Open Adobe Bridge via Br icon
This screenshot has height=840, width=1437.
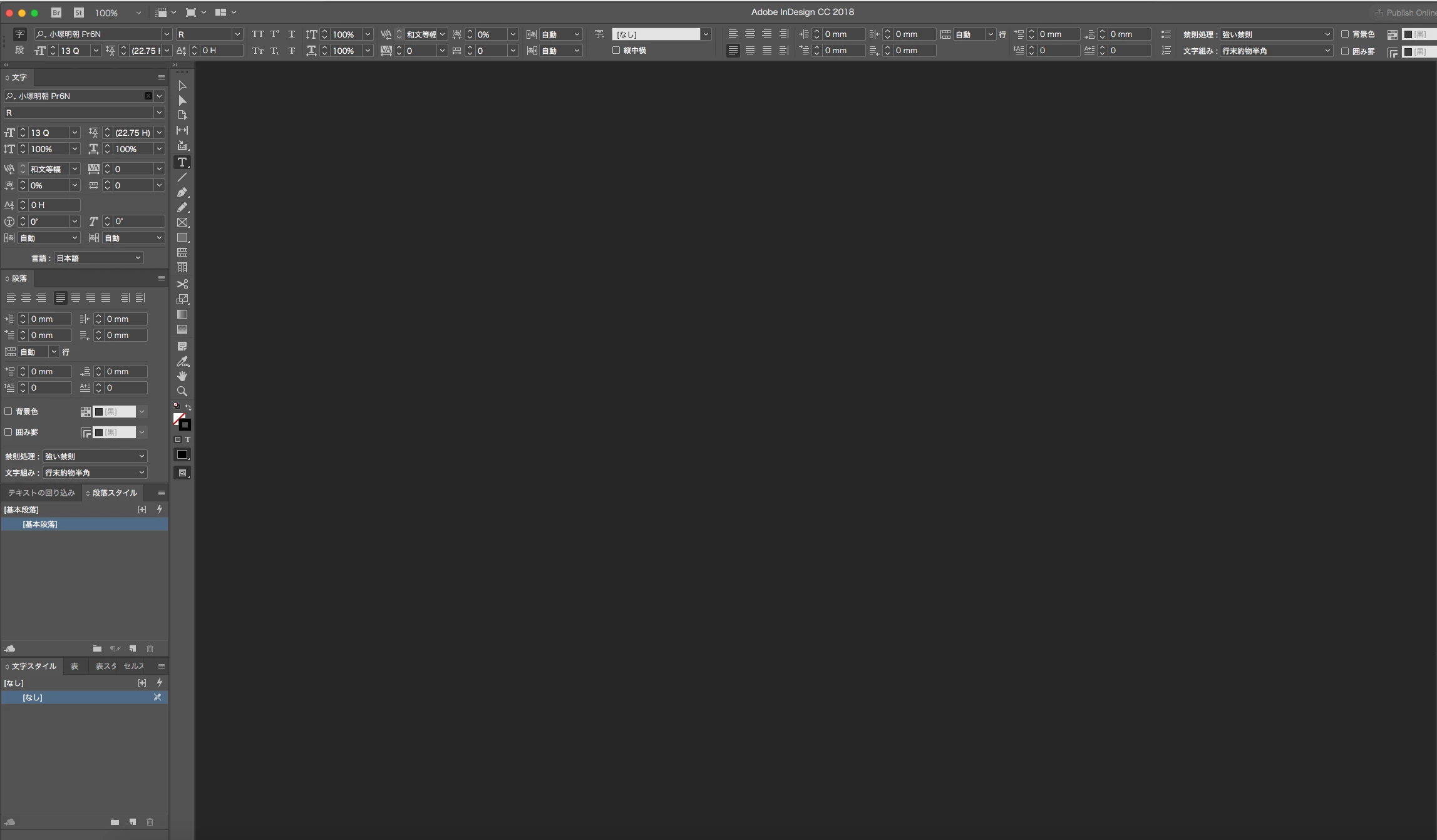[x=56, y=13]
